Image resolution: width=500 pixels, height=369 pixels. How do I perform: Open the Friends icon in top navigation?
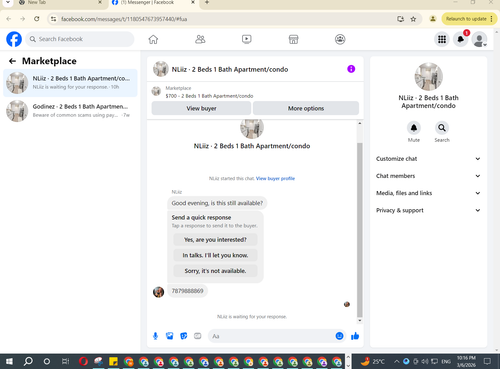click(x=200, y=39)
